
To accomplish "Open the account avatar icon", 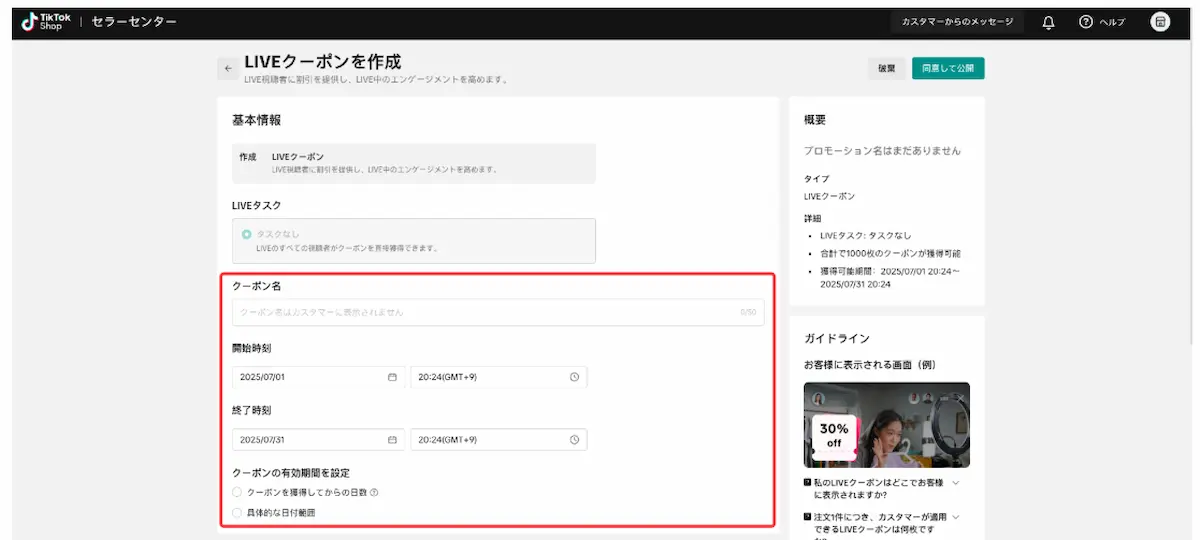I will [x=1160, y=22].
